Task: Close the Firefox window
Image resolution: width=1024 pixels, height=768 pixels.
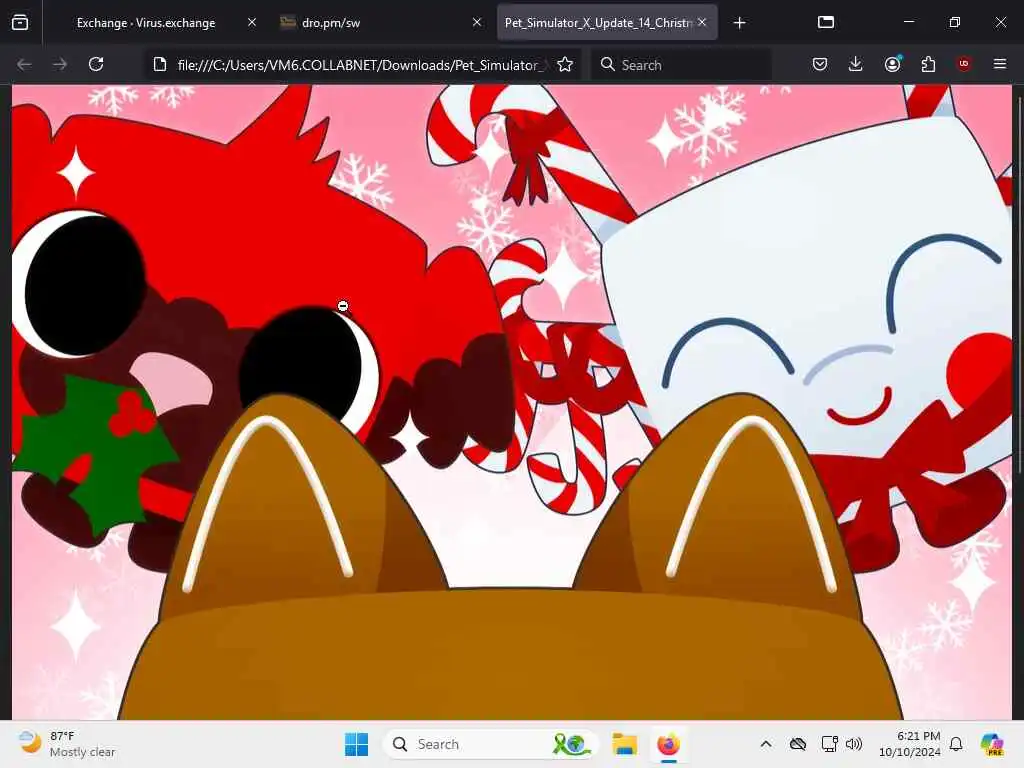Action: (1000, 22)
